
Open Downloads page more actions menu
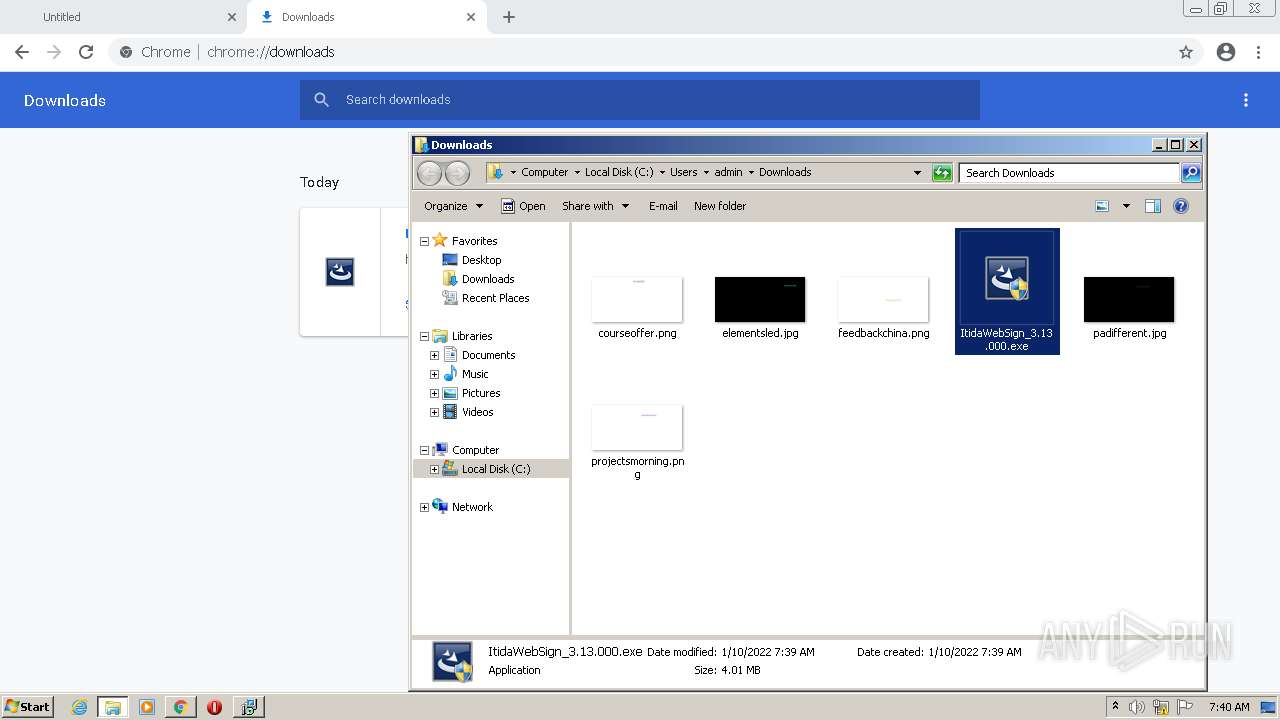tap(1246, 100)
